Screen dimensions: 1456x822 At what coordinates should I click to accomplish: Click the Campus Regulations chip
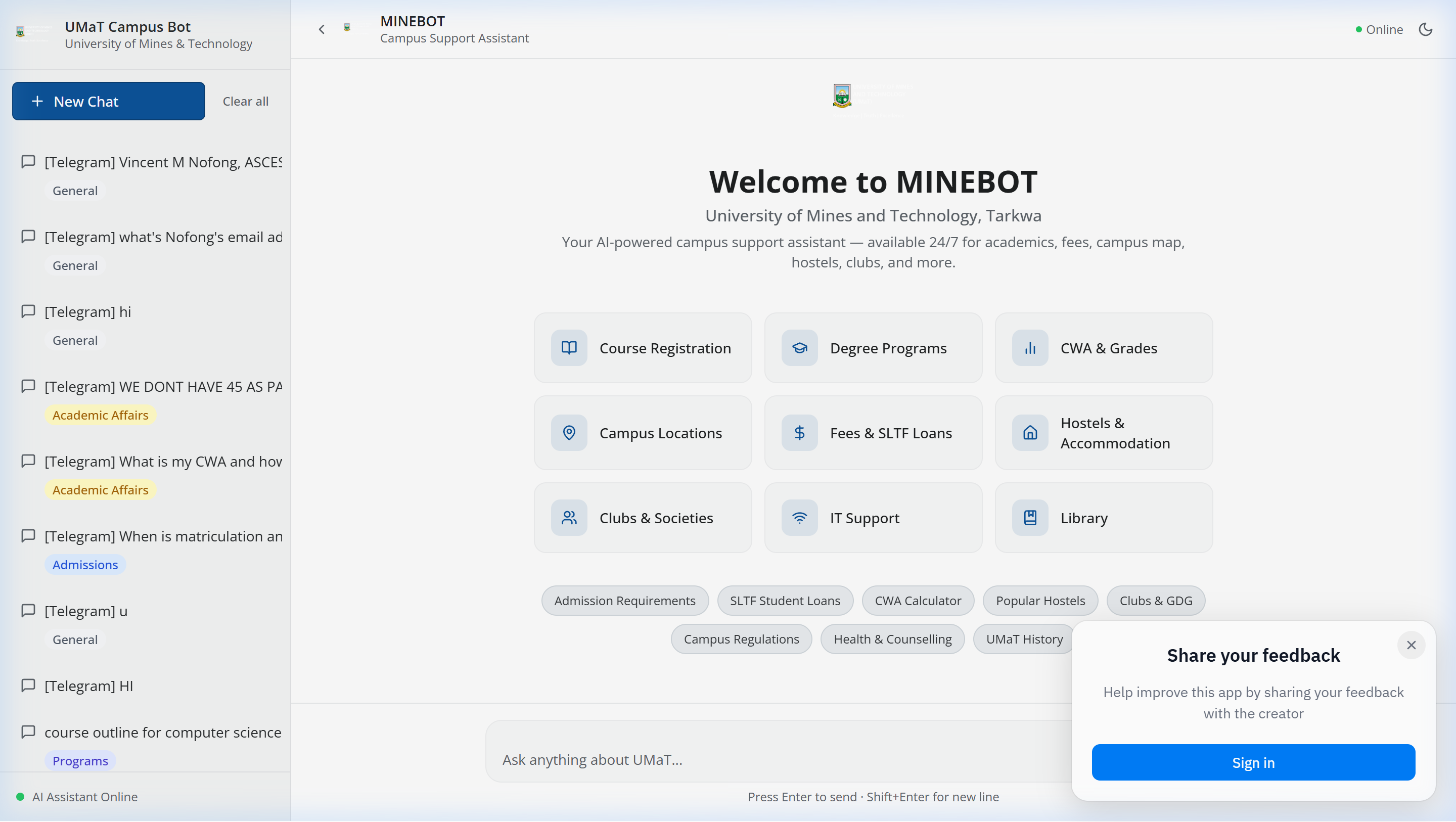[x=742, y=639]
